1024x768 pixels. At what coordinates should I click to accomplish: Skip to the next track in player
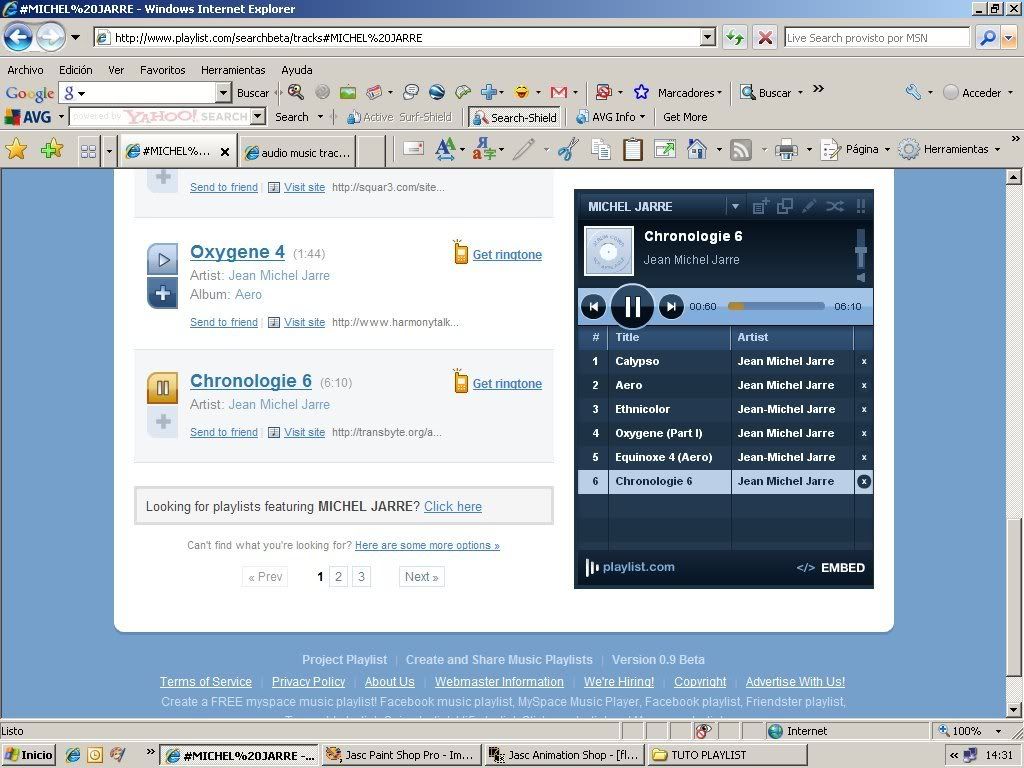672,307
